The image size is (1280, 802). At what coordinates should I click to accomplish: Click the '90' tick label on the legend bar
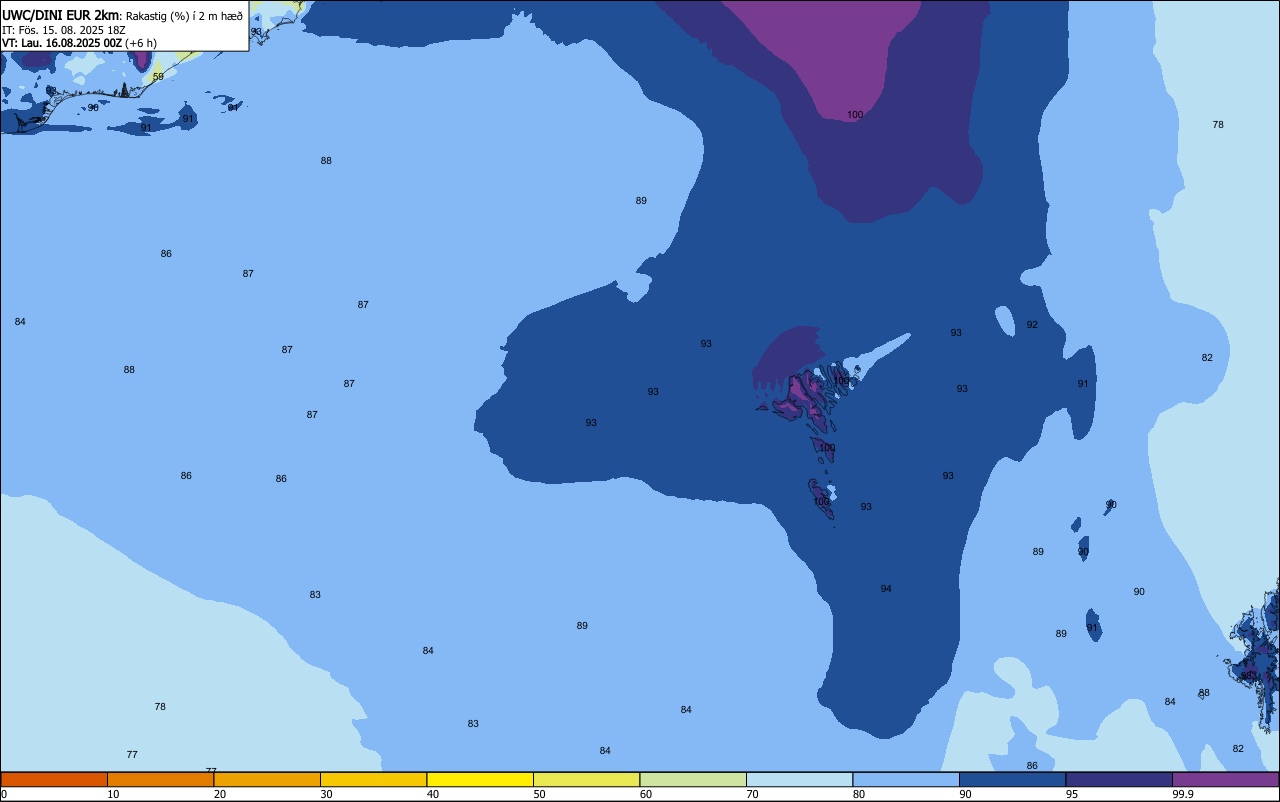coord(965,794)
